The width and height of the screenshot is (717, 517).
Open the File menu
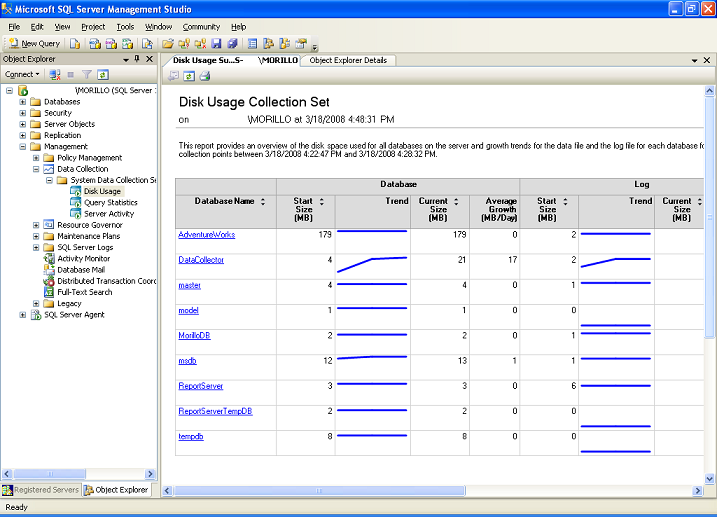(x=14, y=27)
